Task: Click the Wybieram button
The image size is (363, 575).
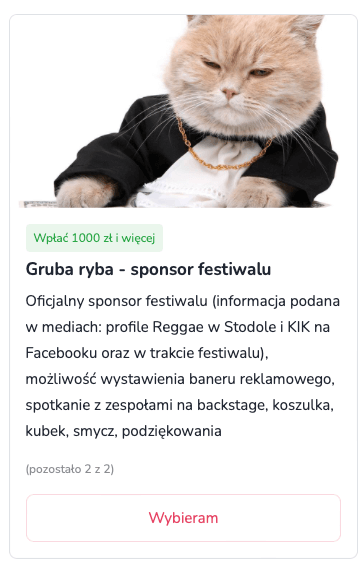Action: [183, 517]
